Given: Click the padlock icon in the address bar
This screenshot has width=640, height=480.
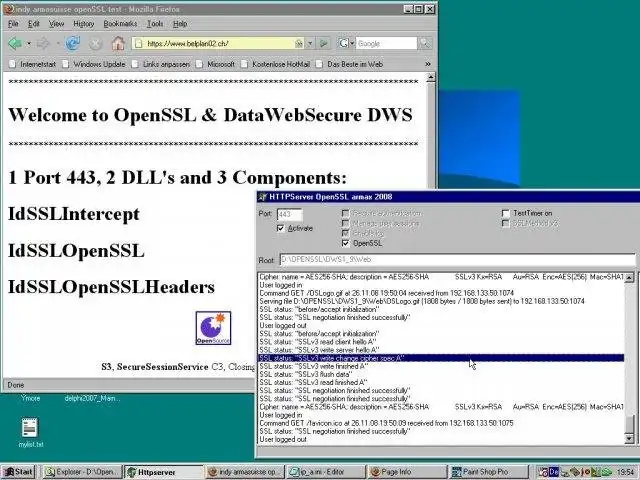Looking at the screenshot, I should 299,43.
